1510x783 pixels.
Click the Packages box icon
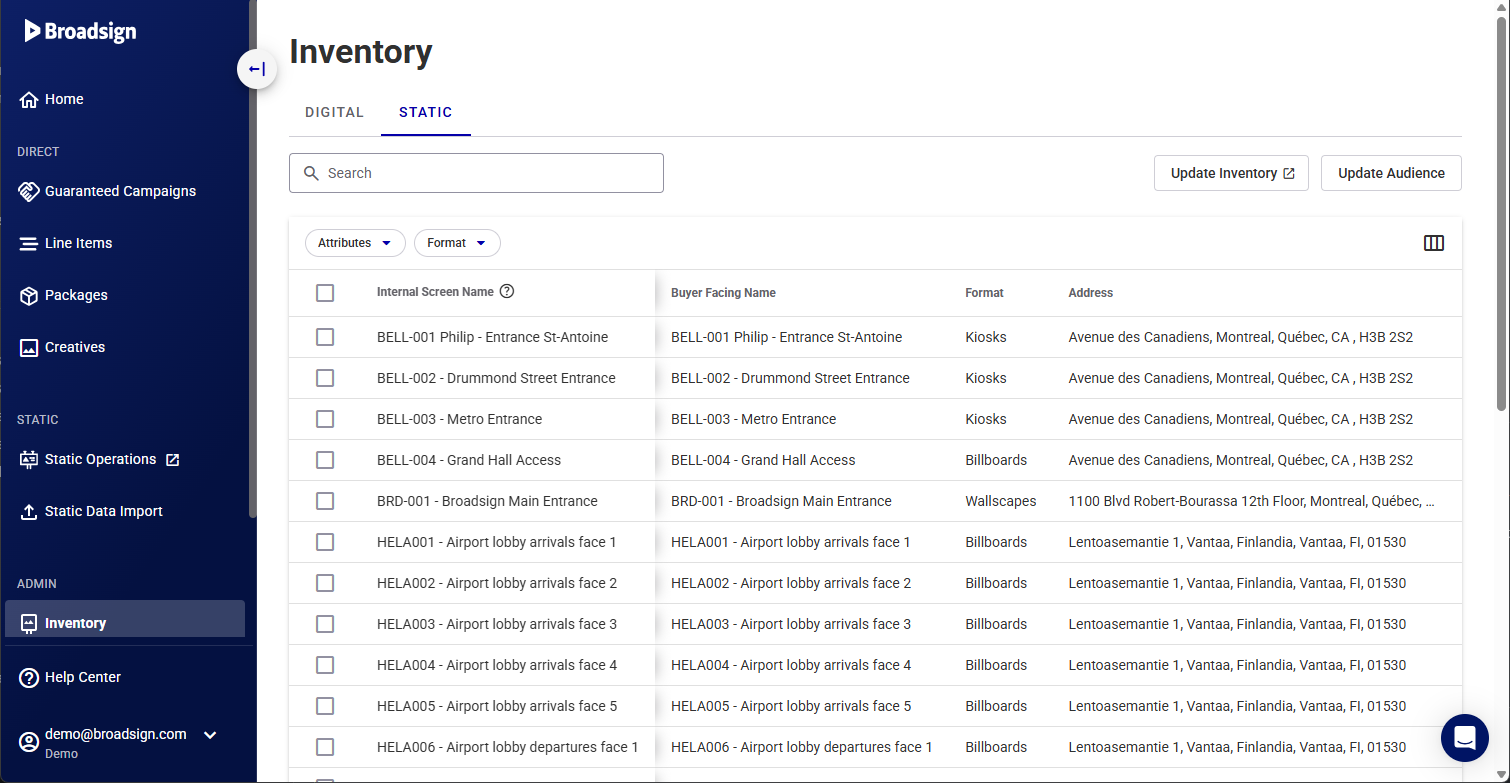click(29, 295)
